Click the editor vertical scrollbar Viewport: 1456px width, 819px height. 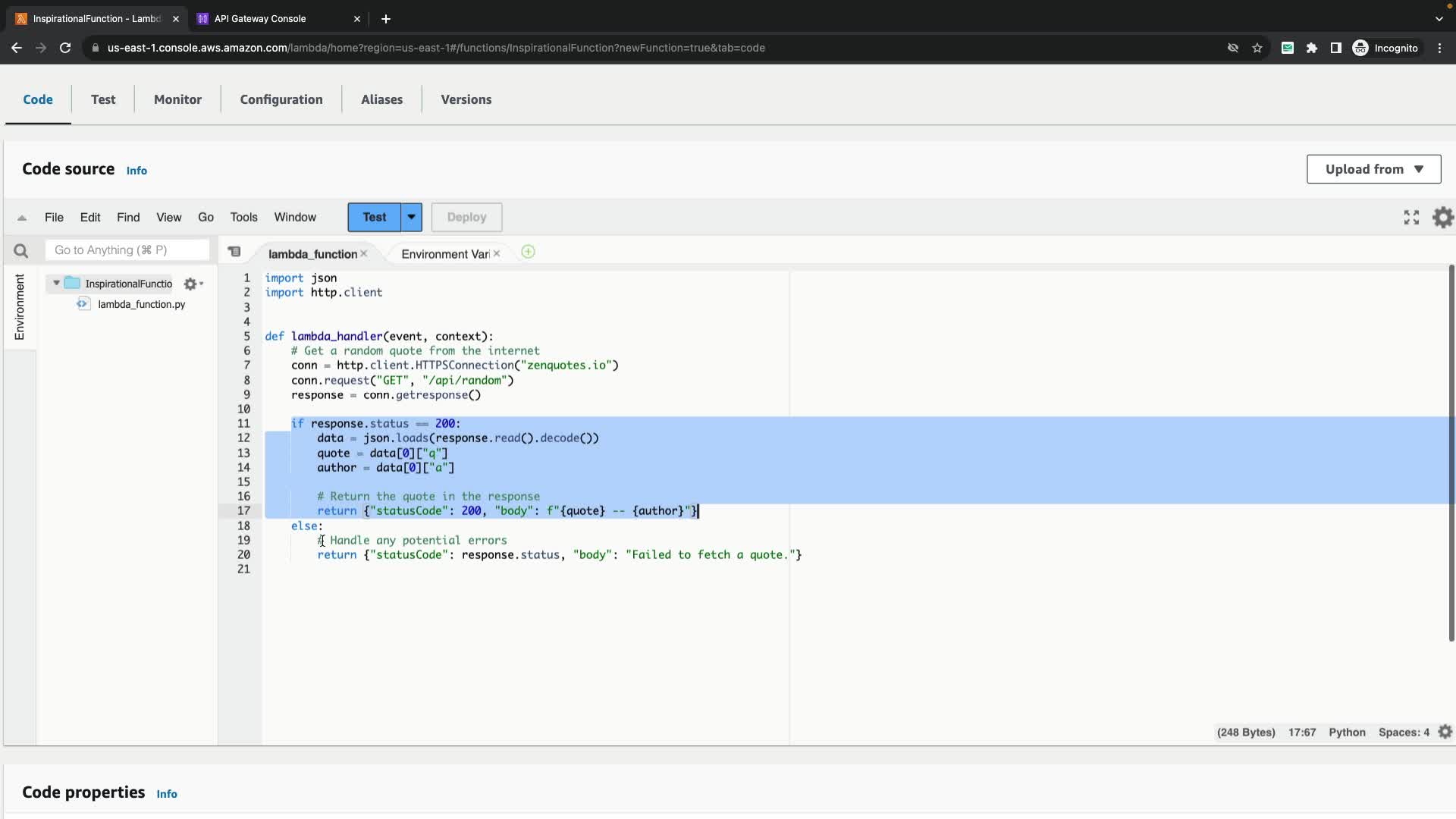click(1451, 453)
